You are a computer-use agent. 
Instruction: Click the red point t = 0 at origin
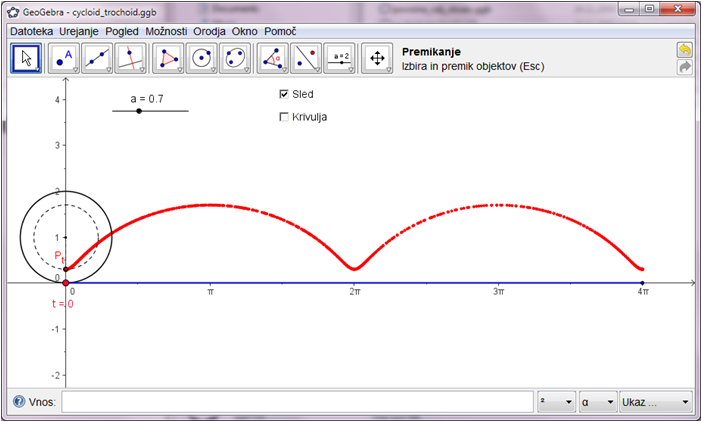[x=66, y=283]
